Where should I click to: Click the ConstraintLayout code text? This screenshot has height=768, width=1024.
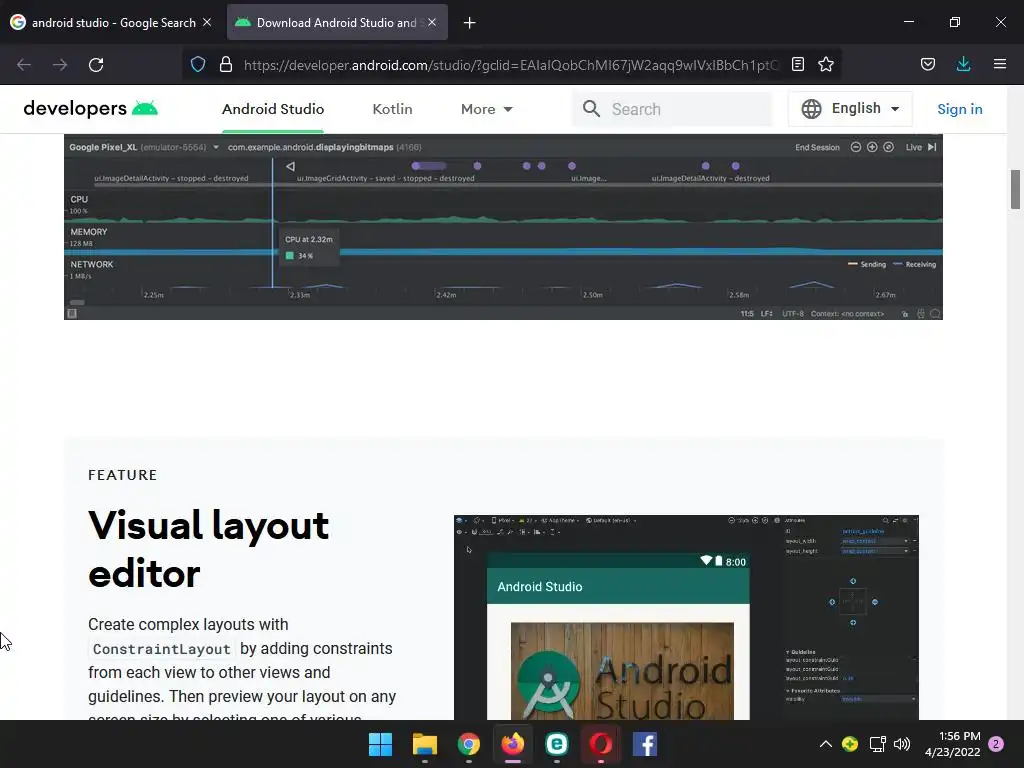click(x=161, y=649)
